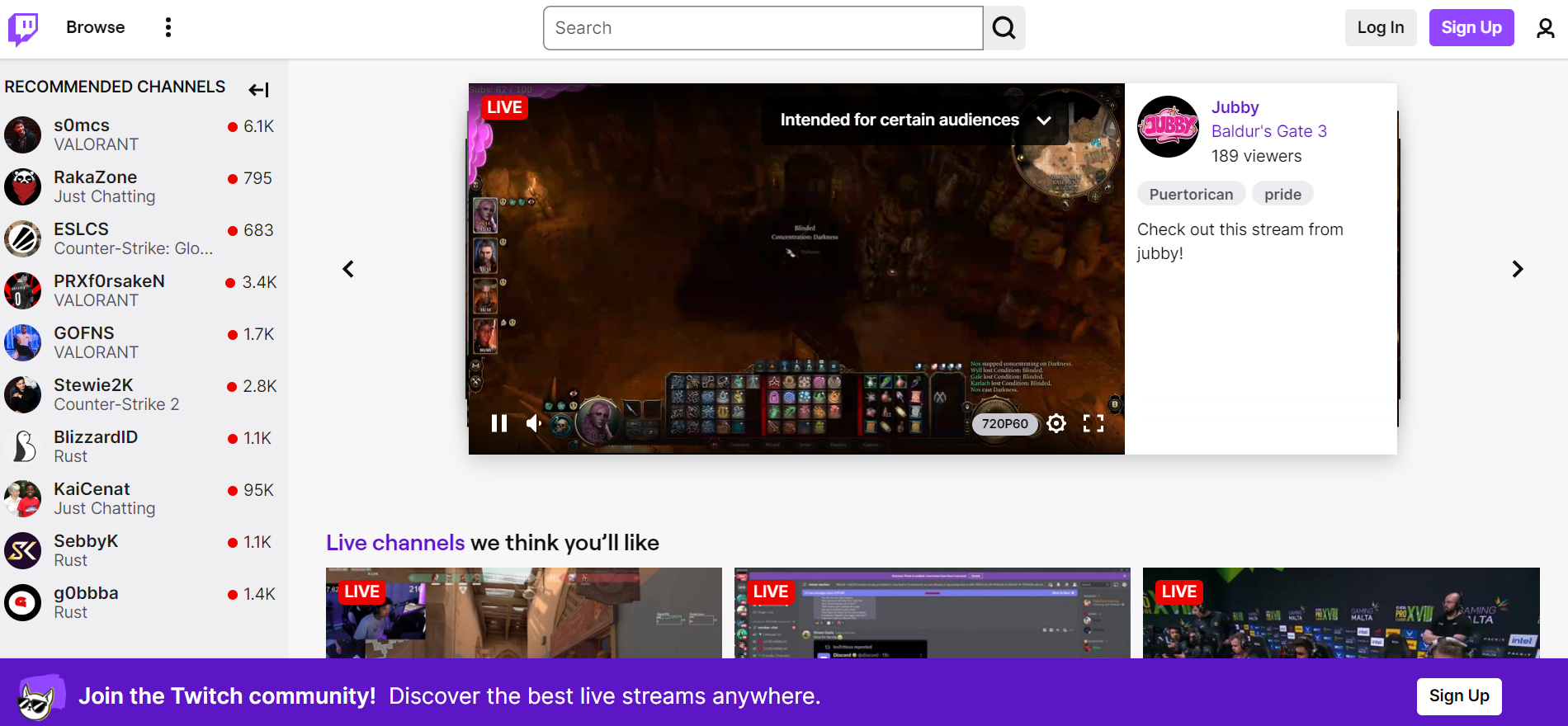Open the user profile icon menu
1568x726 pixels.
pos(1545,28)
